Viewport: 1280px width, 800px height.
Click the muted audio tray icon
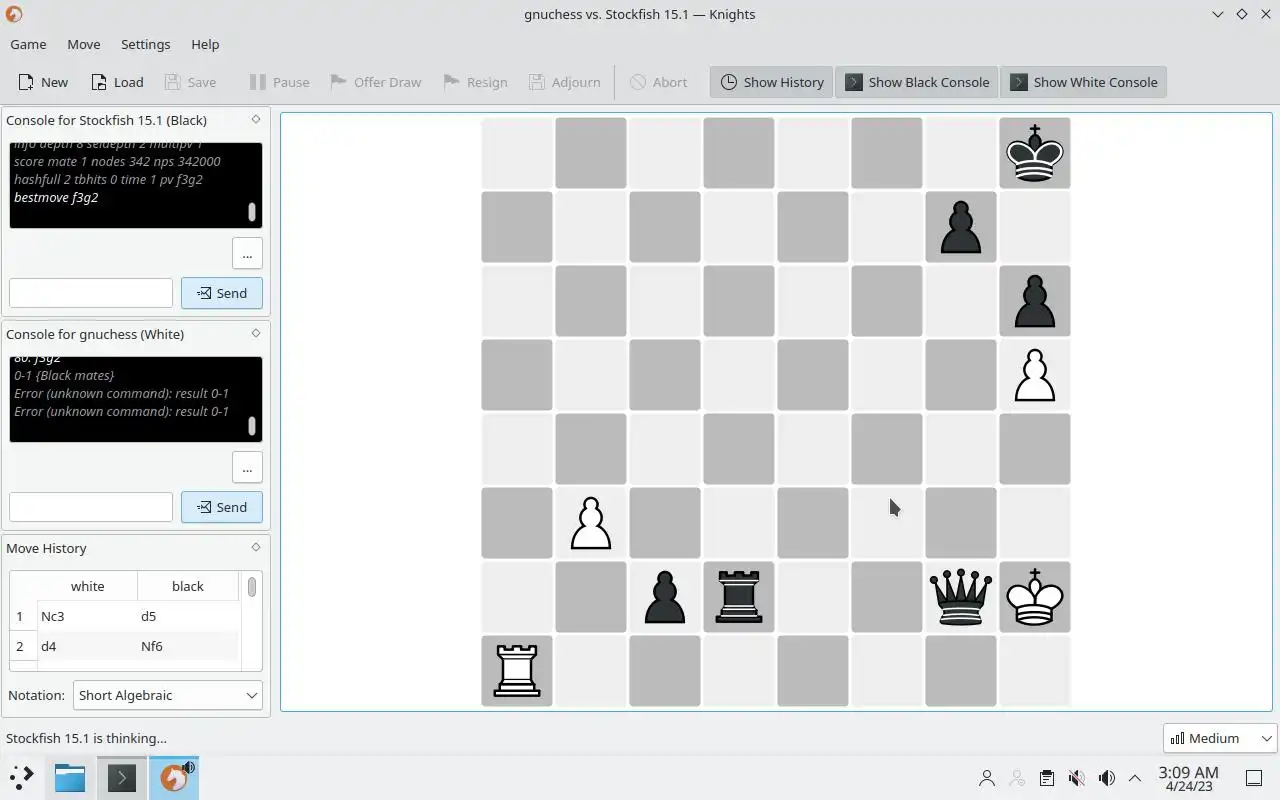pyautogui.click(x=1076, y=778)
